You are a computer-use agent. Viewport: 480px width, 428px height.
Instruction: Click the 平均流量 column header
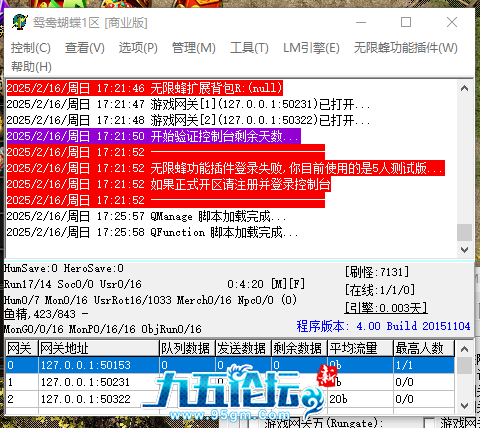[x=360, y=349]
